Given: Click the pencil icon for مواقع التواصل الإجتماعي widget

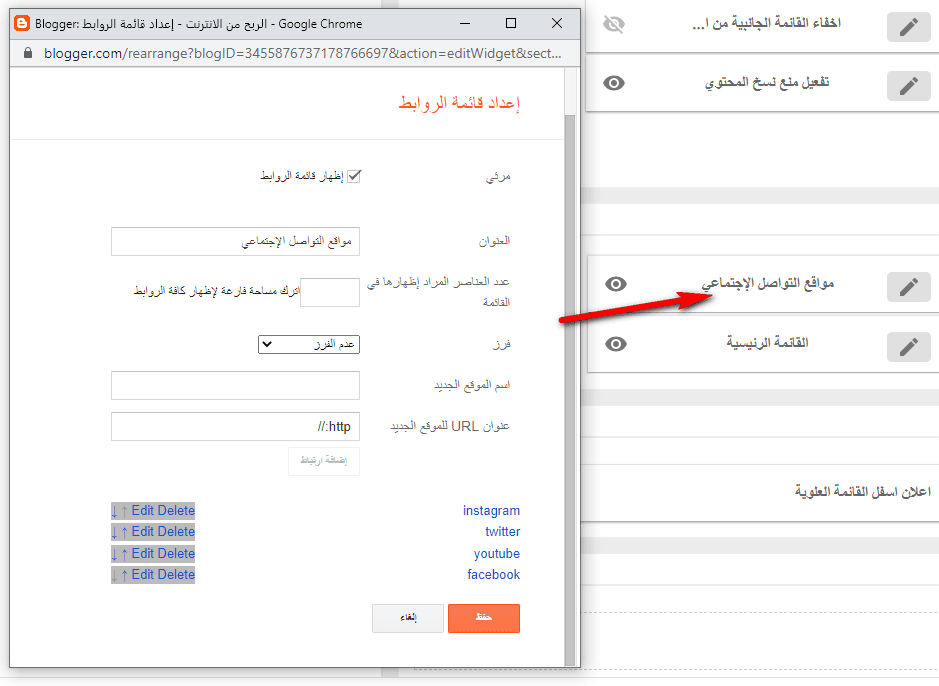Looking at the screenshot, I should click(x=908, y=287).
